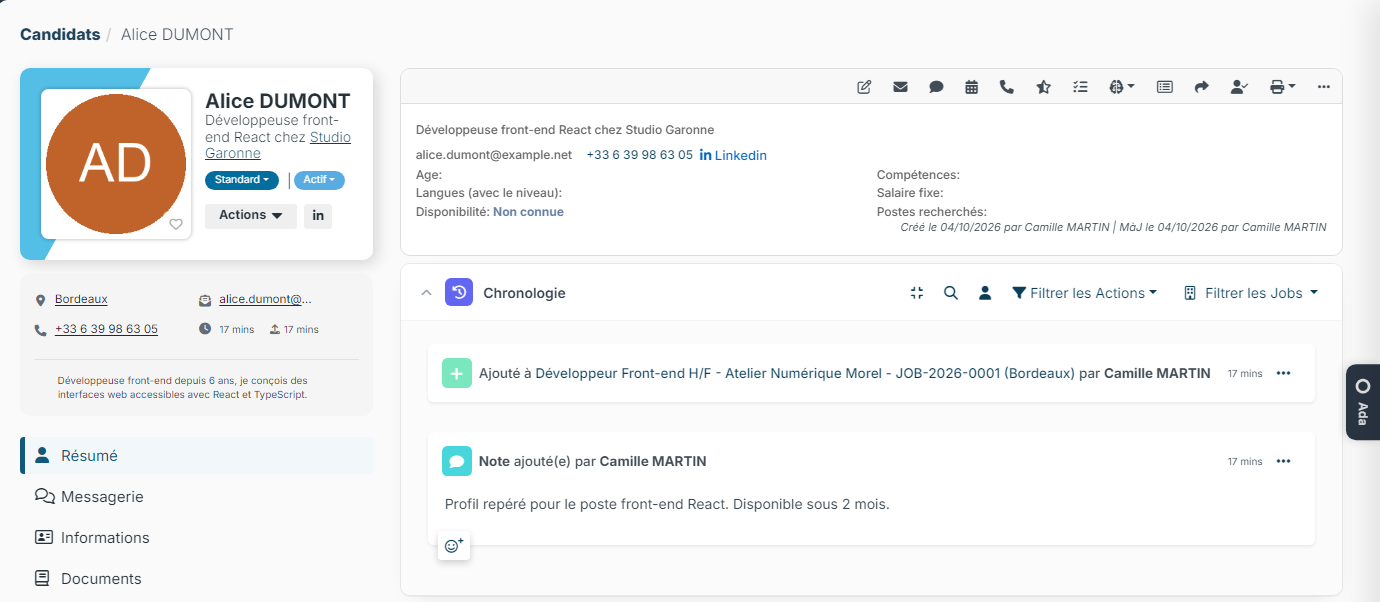Open the Développeur Front-end H/F job link
Screen dimensions: 1380x602
805,373
